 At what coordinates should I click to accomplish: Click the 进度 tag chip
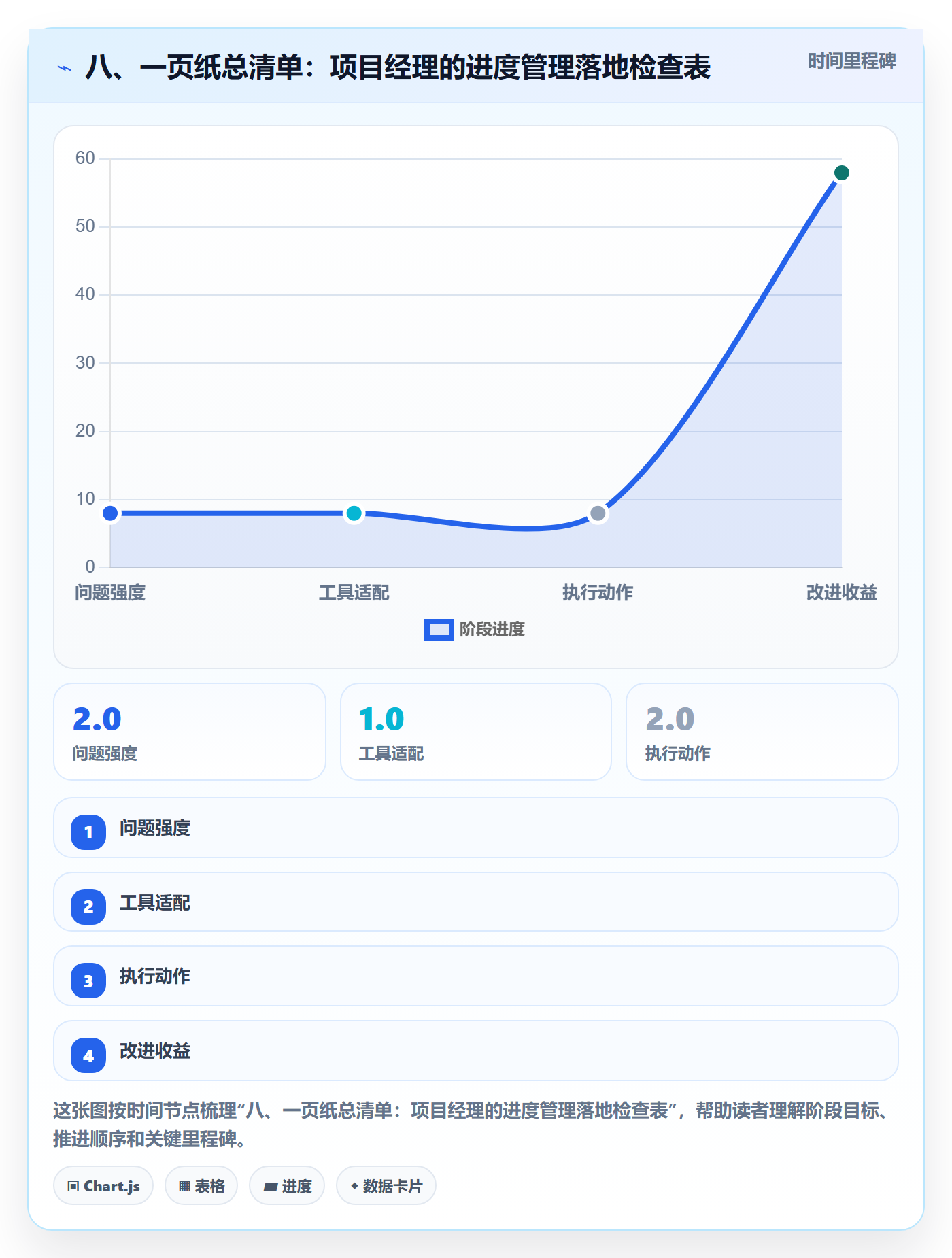pyautogui.click(x=287, y=1185)
